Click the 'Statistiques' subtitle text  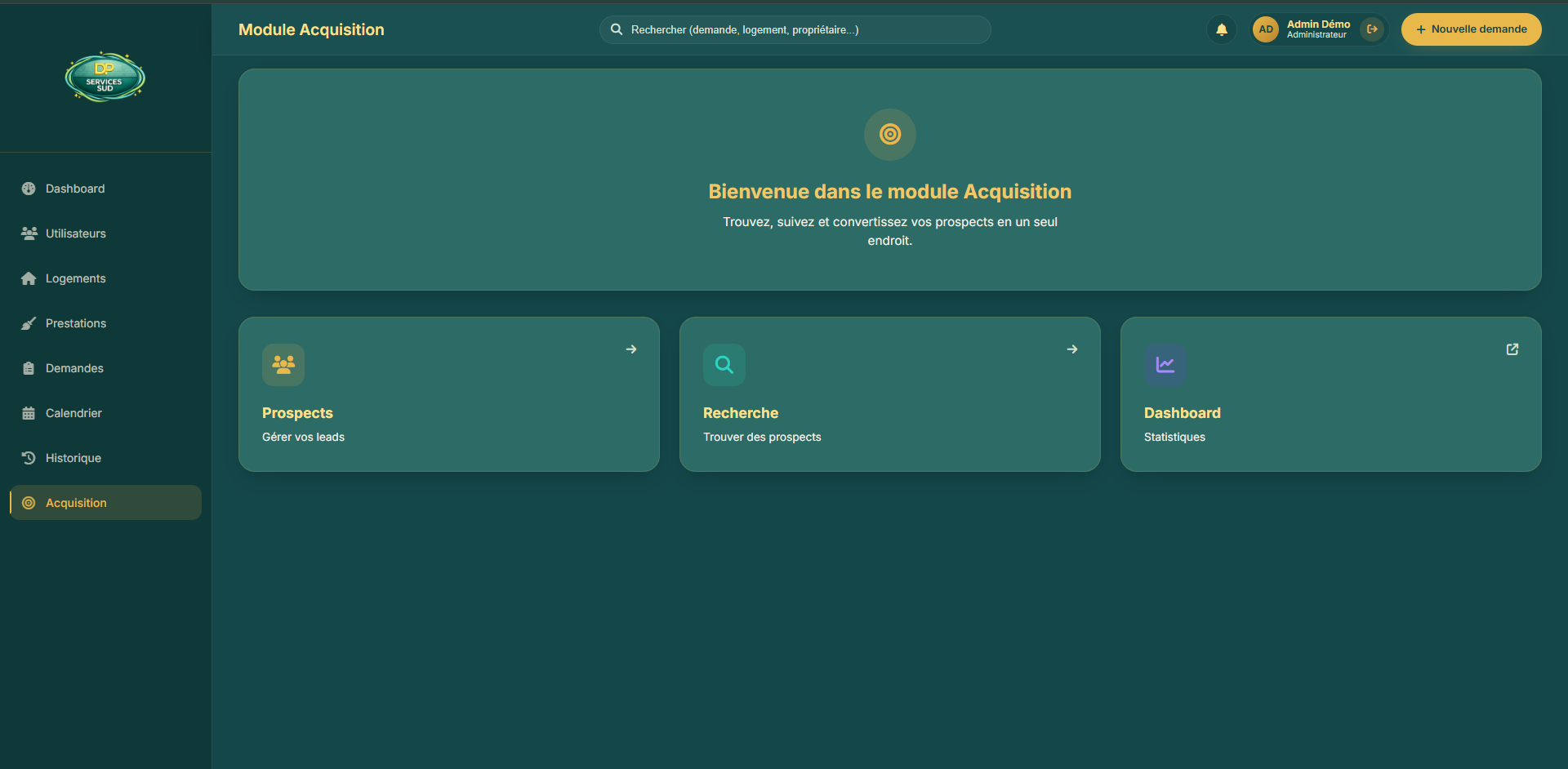pyautogui.click(x=1174, y=437)
